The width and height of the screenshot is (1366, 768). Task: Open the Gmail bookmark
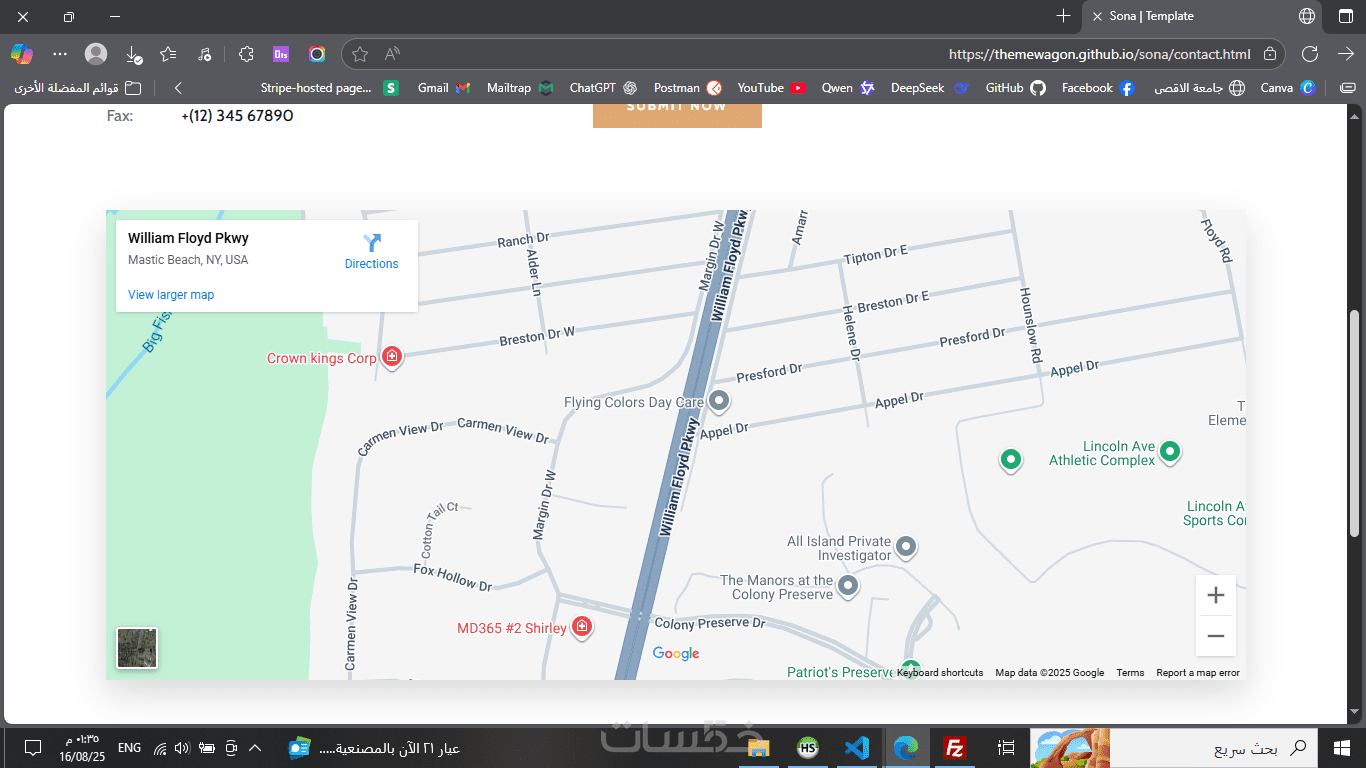coord(444,88)
